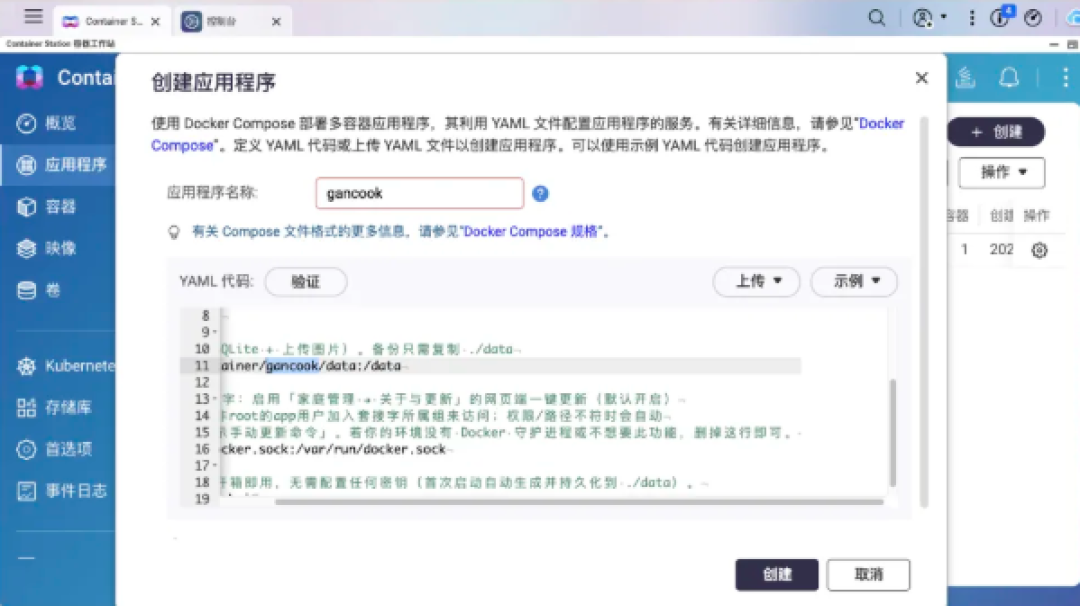
Task: Click the 存储库 grid icon
Action: pyautogui.click(x=26, y=408)
